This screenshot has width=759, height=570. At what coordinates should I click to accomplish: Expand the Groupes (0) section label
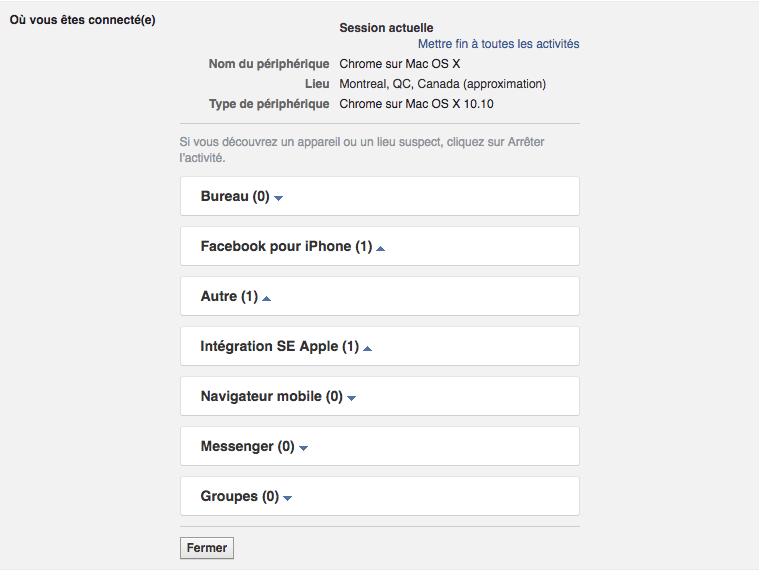pyautogui.click(x=239, y=497)
